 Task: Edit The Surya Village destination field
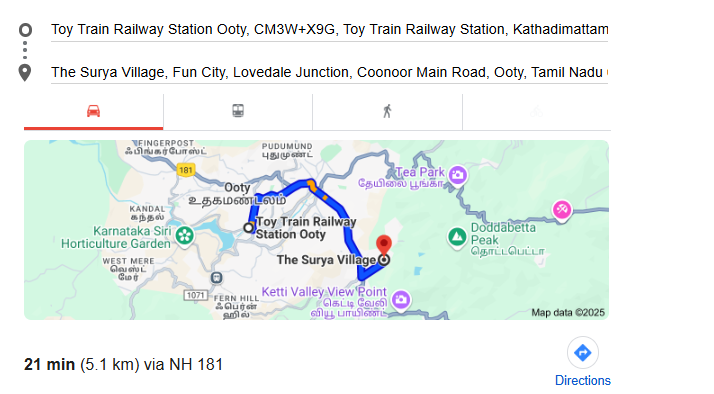pyautogui.click(x=329, y=72)
